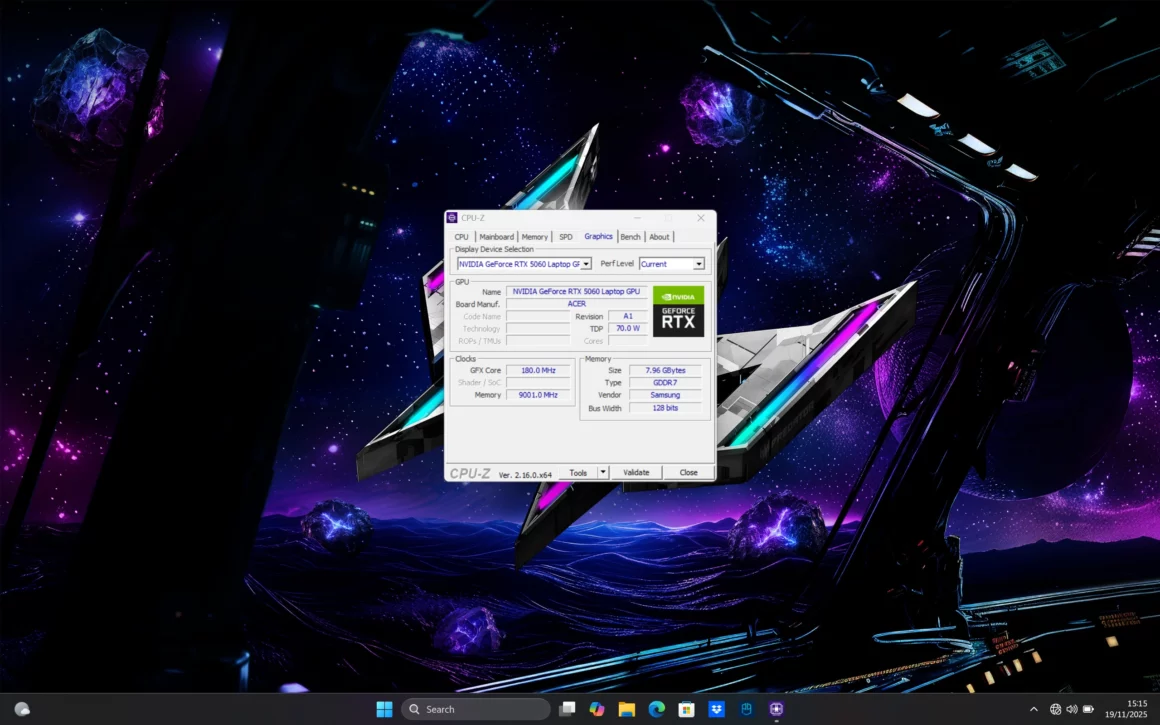
Task: Click the network icon in the system tray
Action: (1055, 708)
